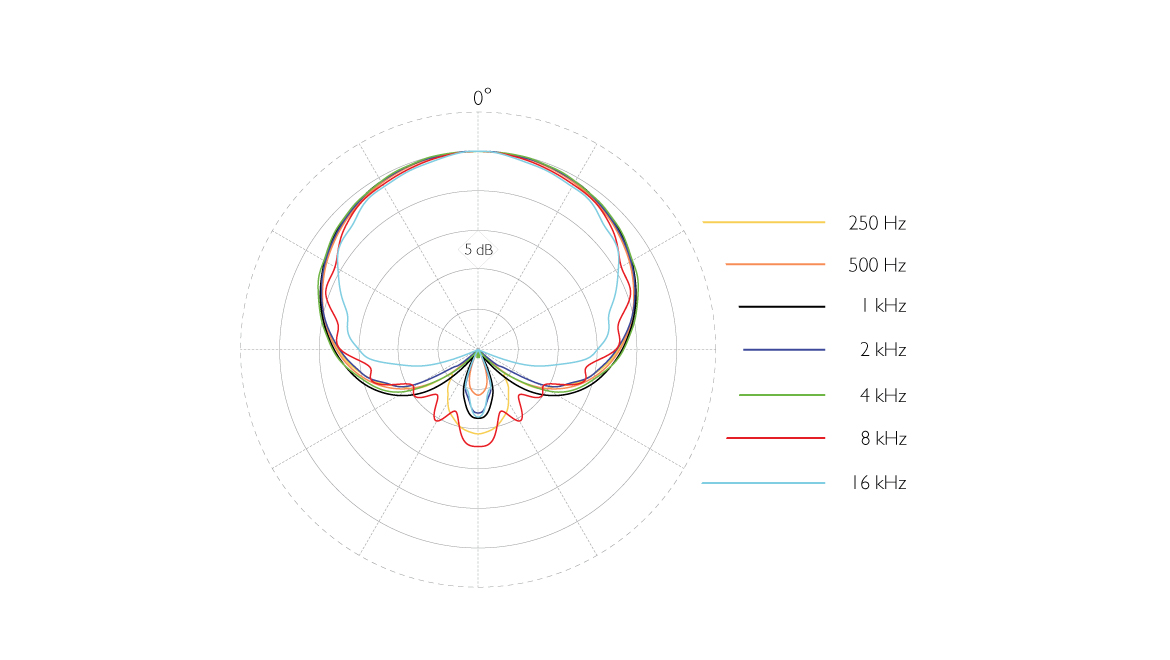Click the yellow 250 Hz legend line
The height and width of the screenshot is (660, 1170).
point(764,222)
